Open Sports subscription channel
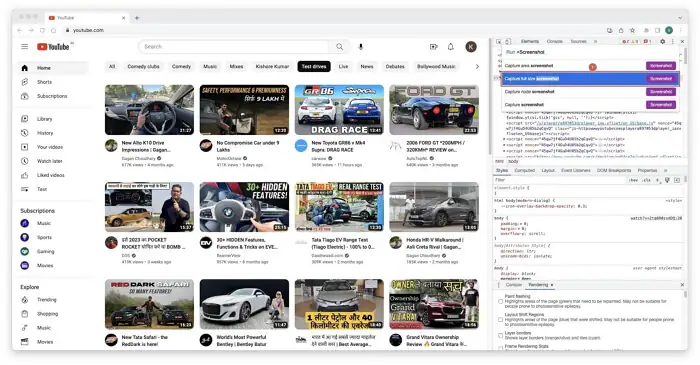Image resolution: width=700 pixels, height=365 pixels. (54, 237)
